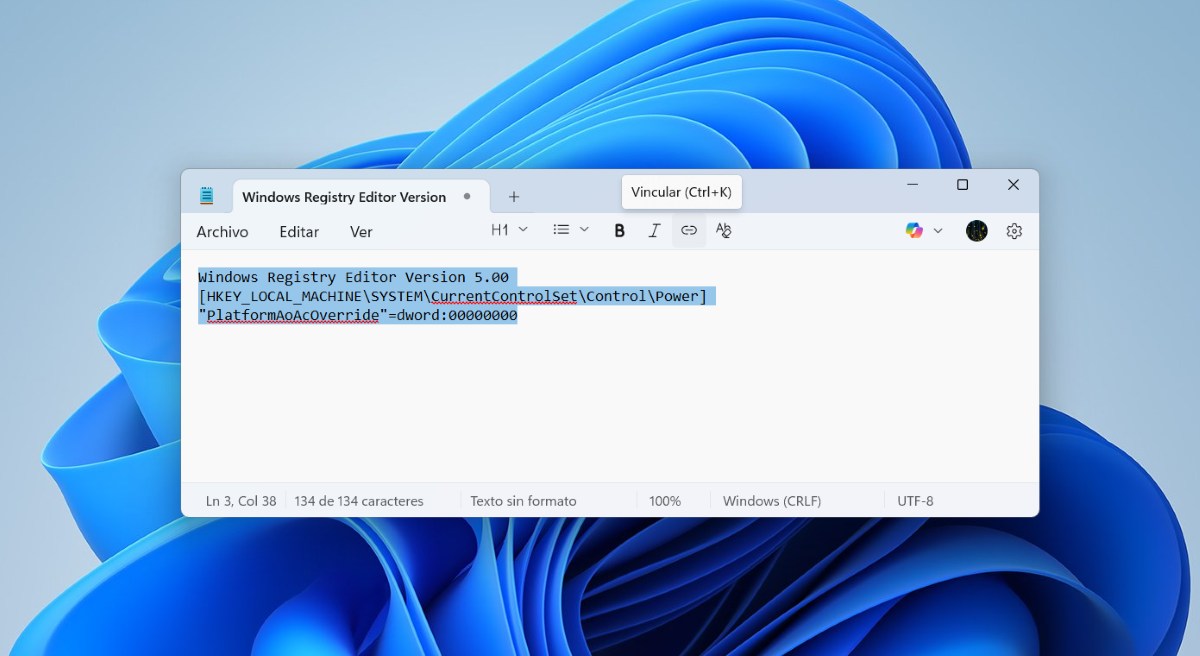Open the Ver menu
Viewport: 1200px width, 656px height.
click(361, 232)
